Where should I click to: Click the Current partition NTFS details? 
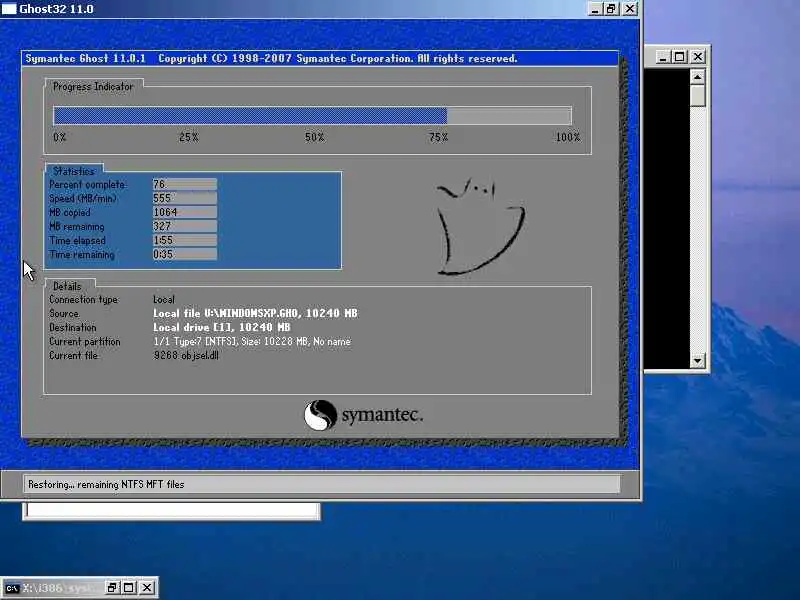(x=252, y=341)
